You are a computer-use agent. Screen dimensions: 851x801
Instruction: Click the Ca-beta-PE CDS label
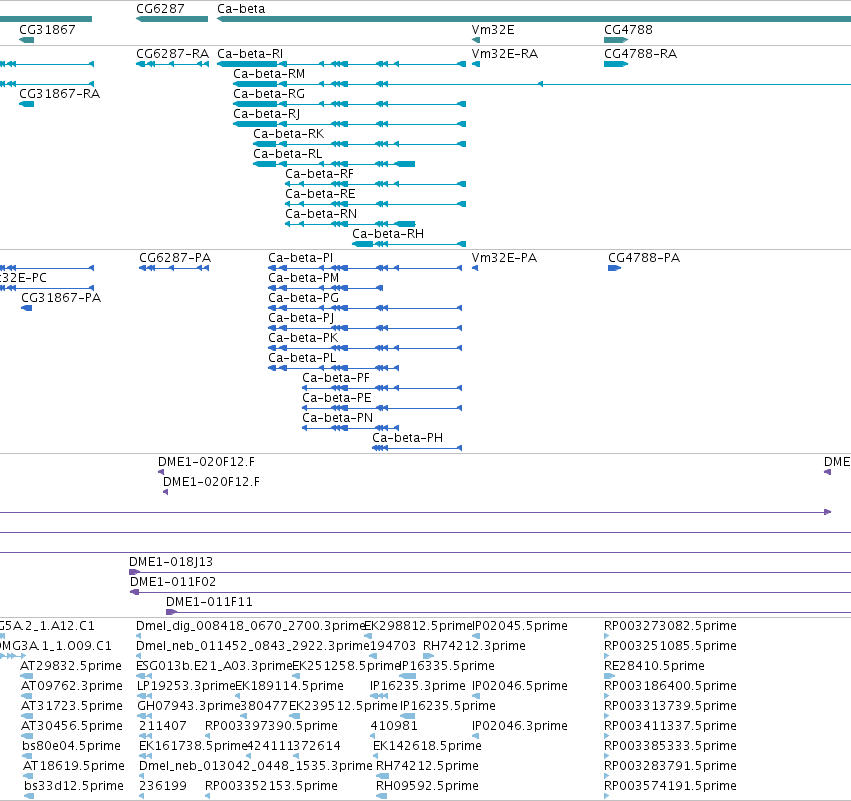pos(337,398)
